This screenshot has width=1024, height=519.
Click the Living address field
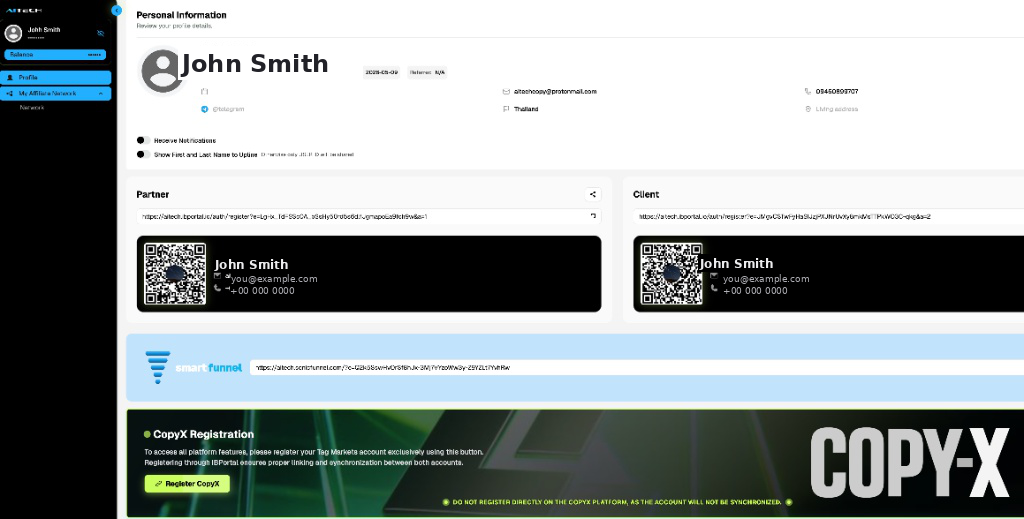pyautogui.click(x=837, y=109)
